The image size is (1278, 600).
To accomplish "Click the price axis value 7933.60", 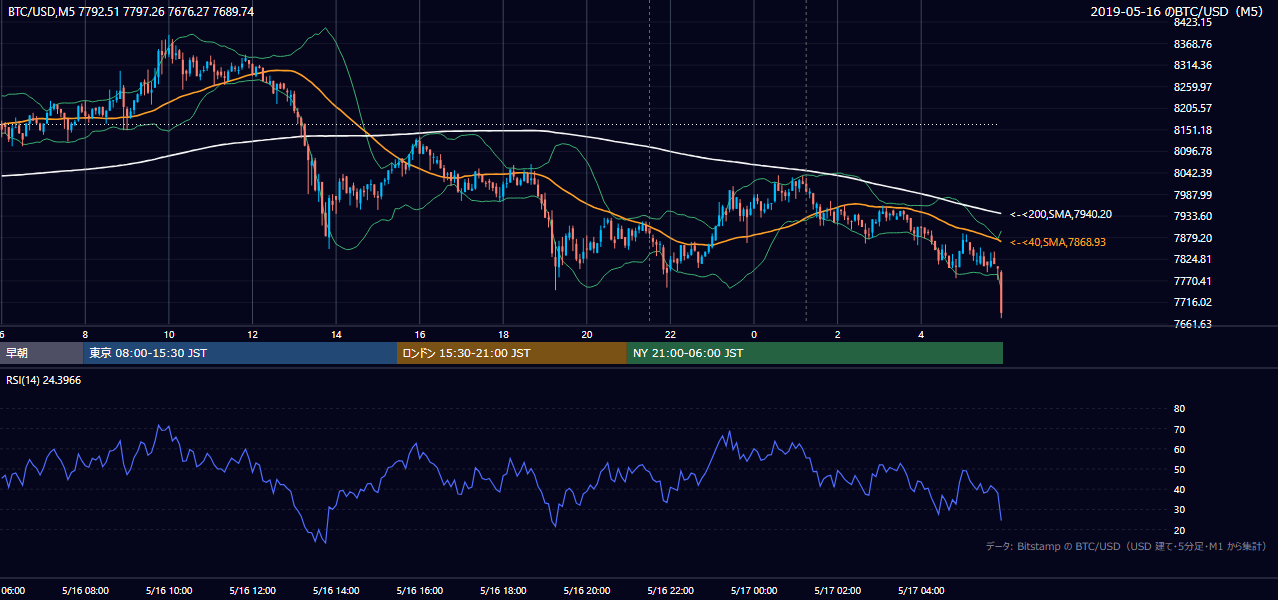I will tap(1193, 216).
